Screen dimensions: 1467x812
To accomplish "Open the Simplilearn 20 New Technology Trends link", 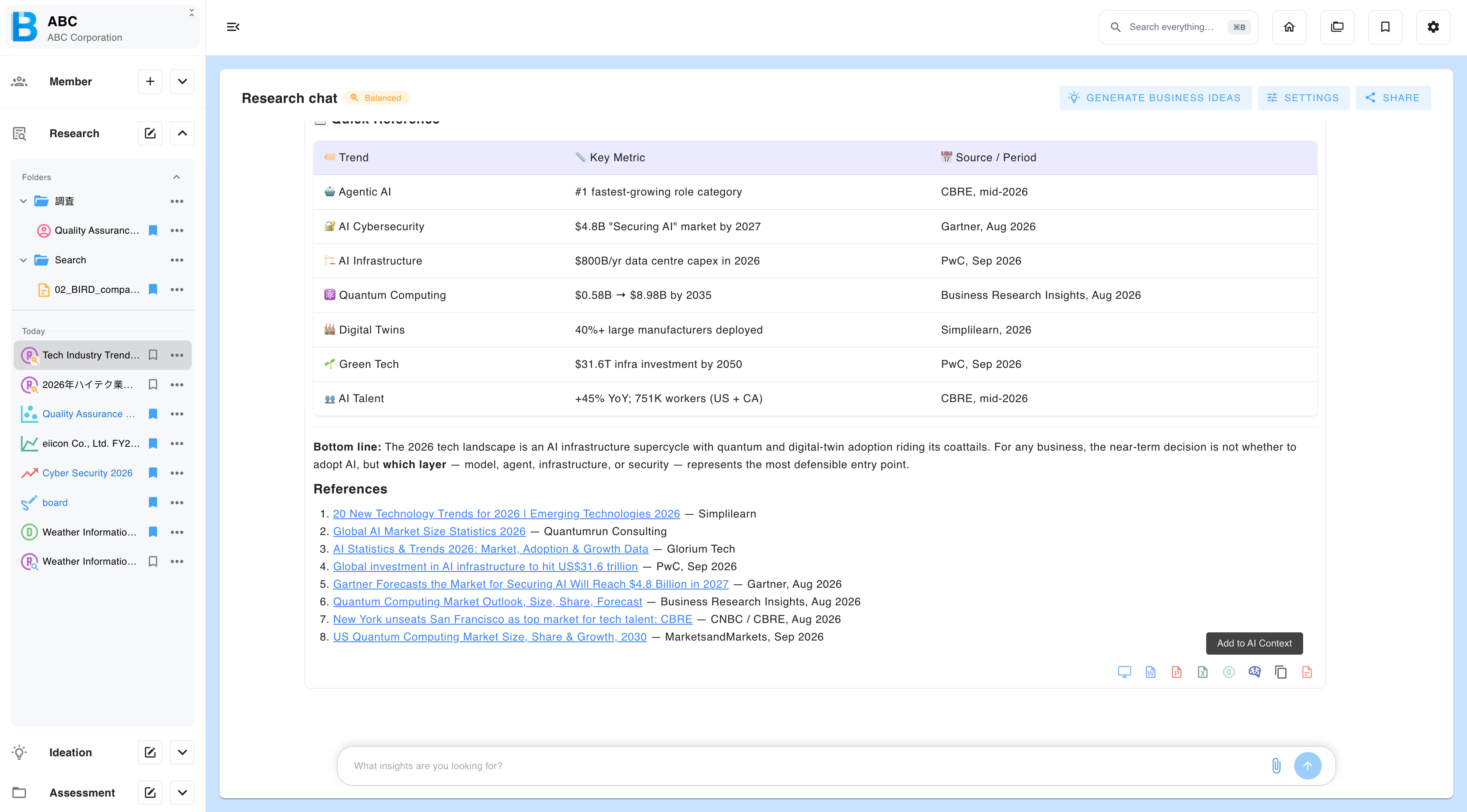I will click(506, 513).
